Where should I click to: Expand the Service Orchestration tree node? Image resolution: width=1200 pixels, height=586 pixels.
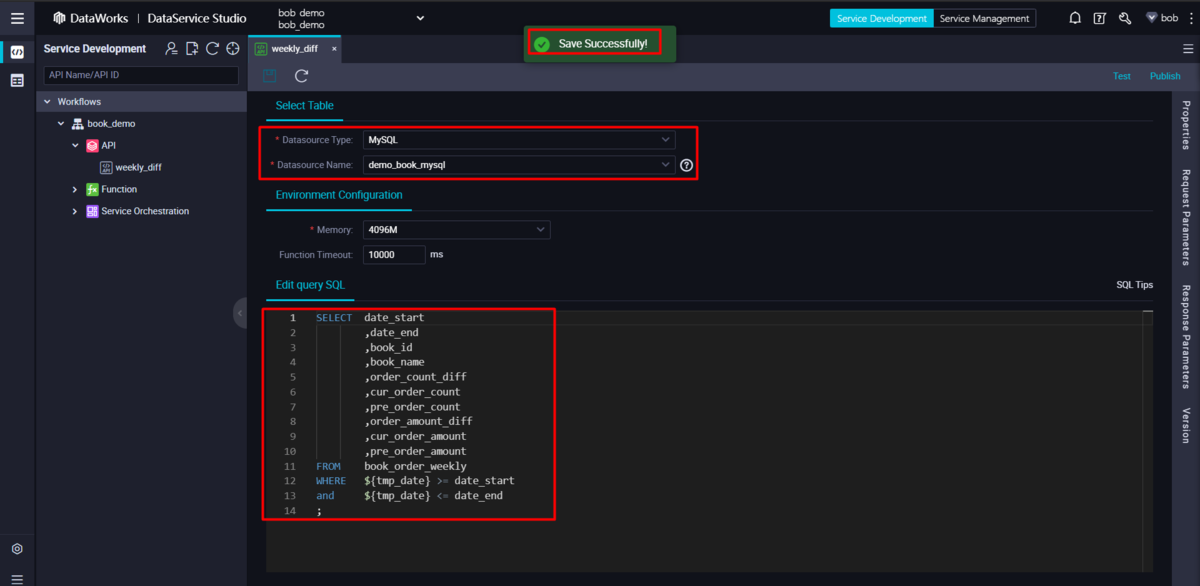pos(75,211)
